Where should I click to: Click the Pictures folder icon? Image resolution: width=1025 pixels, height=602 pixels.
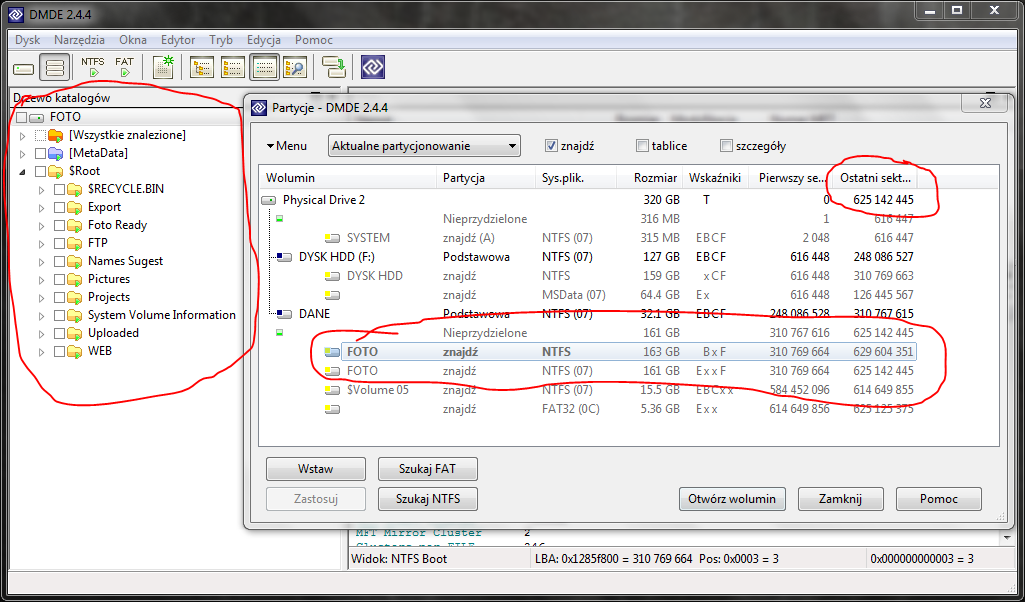76,279
